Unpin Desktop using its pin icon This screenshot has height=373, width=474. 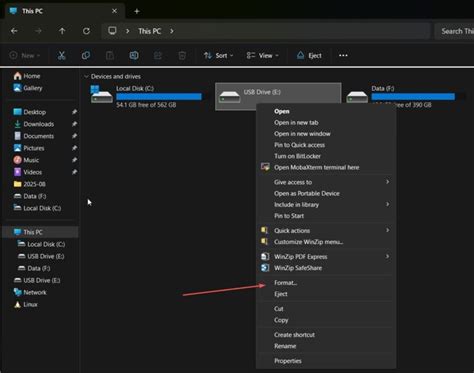tap(74, 112)
